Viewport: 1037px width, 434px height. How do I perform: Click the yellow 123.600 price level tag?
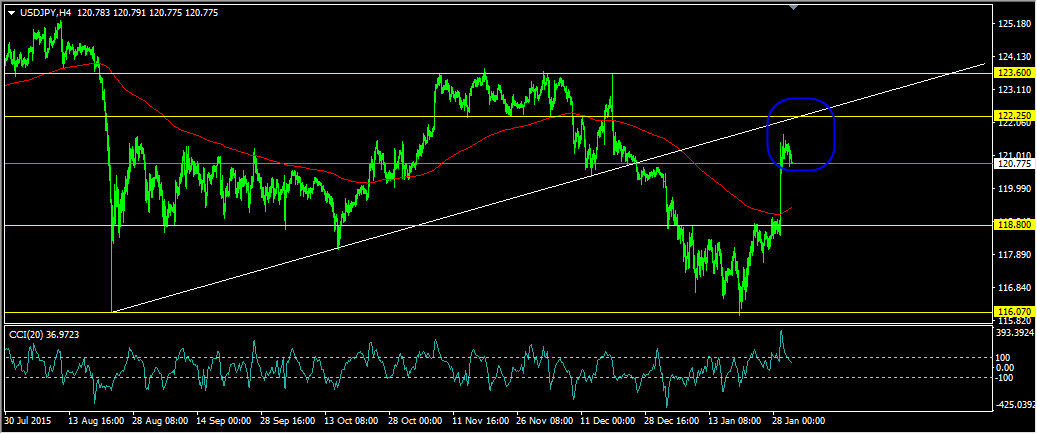tap(1013, 73)
